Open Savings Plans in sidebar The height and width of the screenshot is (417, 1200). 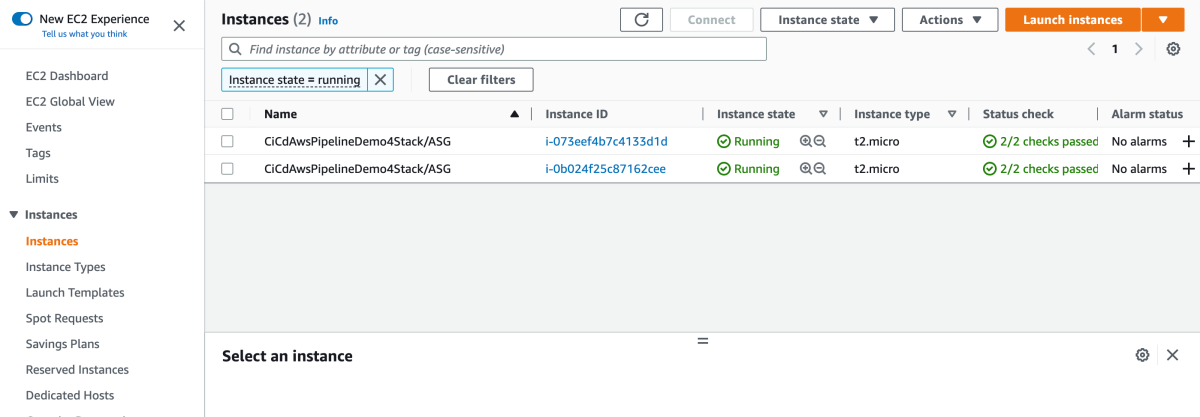click(x=63, y=344)
